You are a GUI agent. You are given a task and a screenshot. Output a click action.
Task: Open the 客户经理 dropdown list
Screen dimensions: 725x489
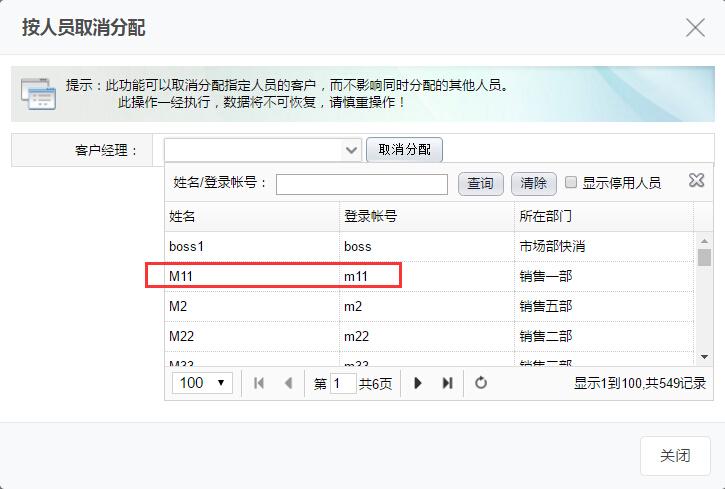tap(351, 150)
